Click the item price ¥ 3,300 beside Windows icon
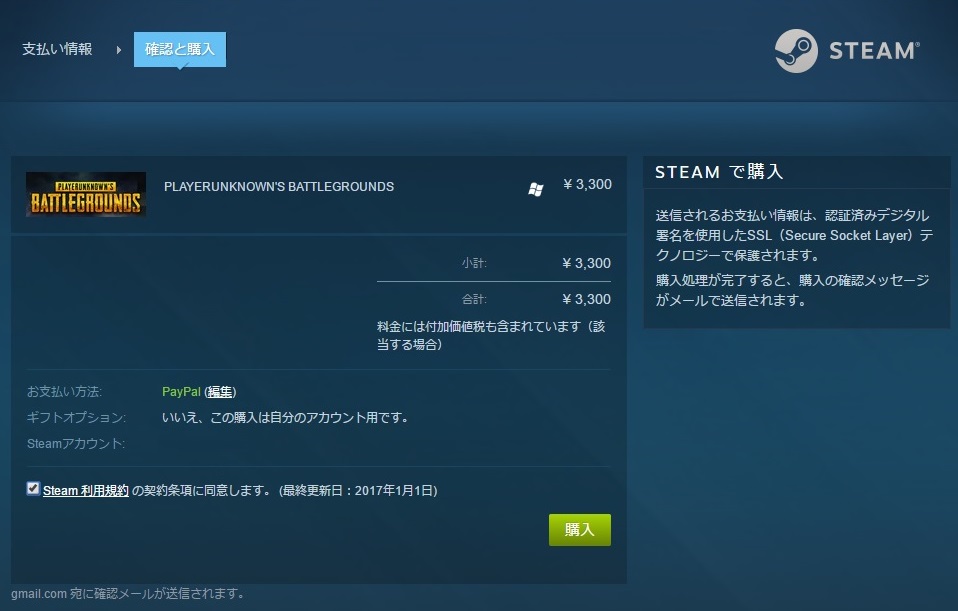 tap(587, 185)
